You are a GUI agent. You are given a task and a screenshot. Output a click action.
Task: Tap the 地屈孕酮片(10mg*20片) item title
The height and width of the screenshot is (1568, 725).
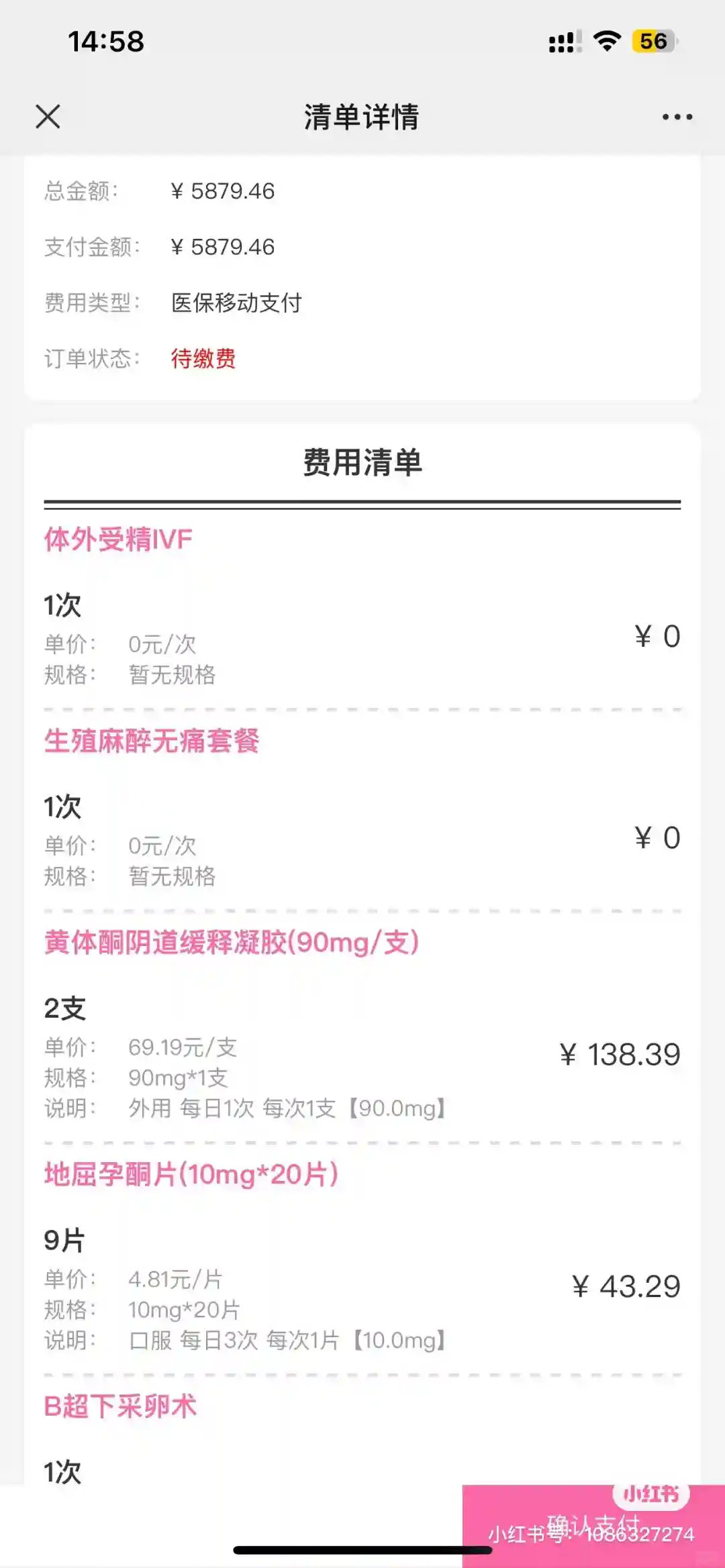[x=191, y=1174]
